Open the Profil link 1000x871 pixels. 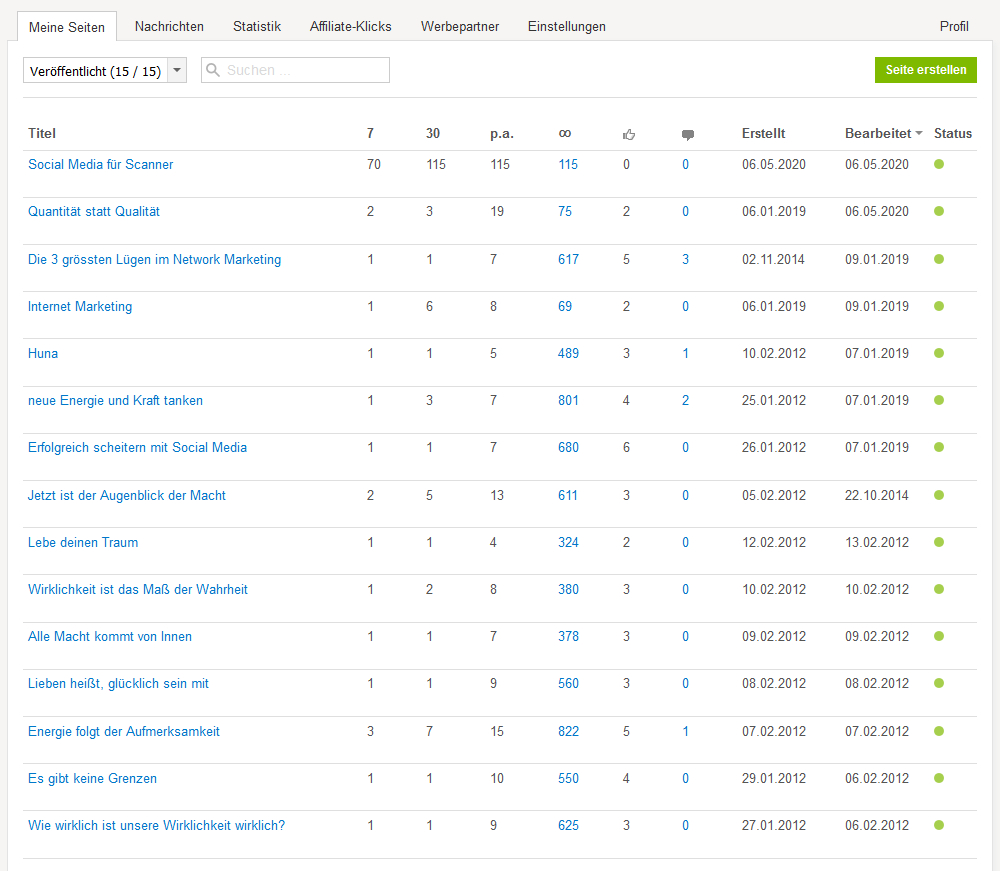(954, 27)
